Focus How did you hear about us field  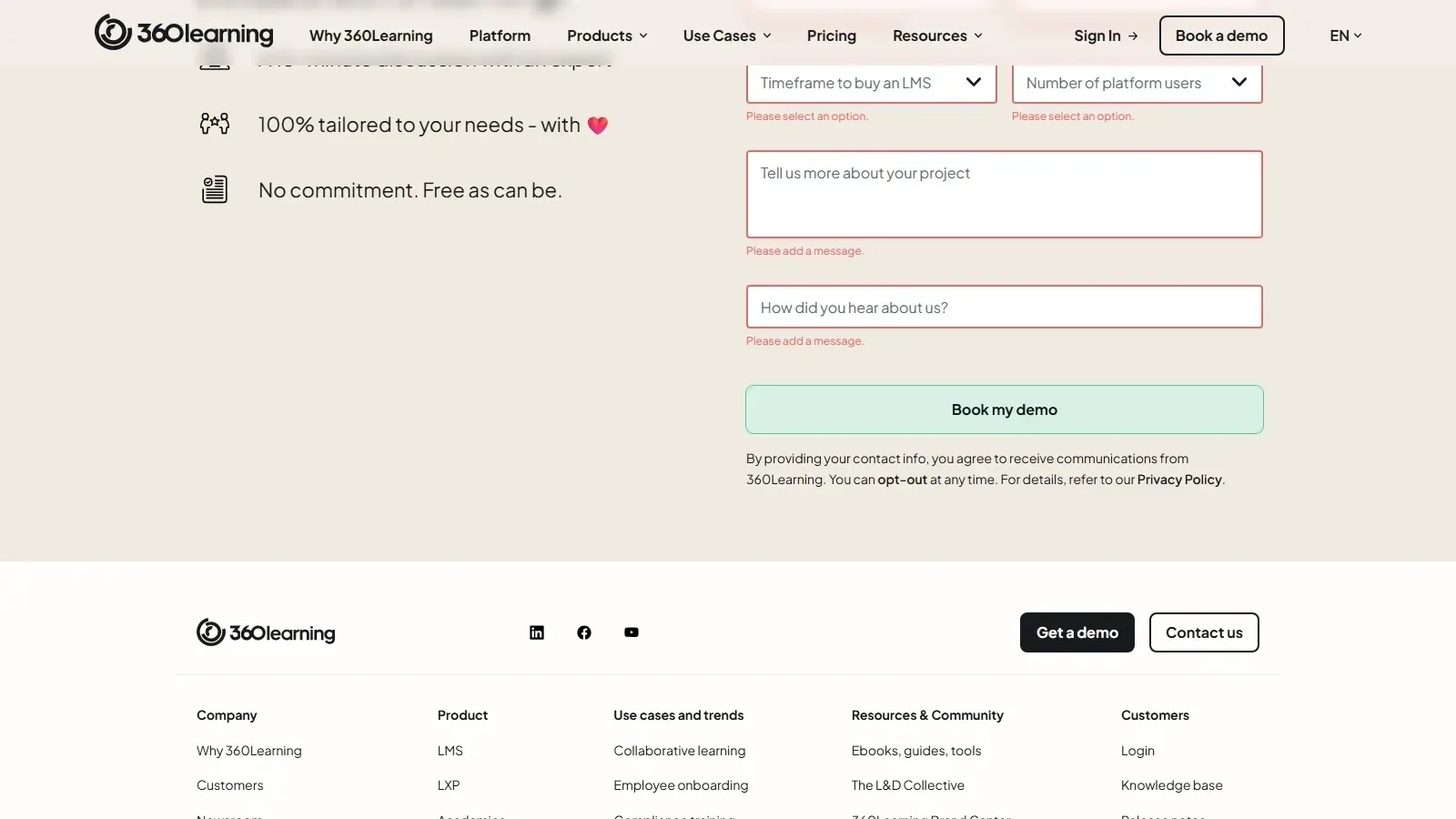click(1005, 307)
